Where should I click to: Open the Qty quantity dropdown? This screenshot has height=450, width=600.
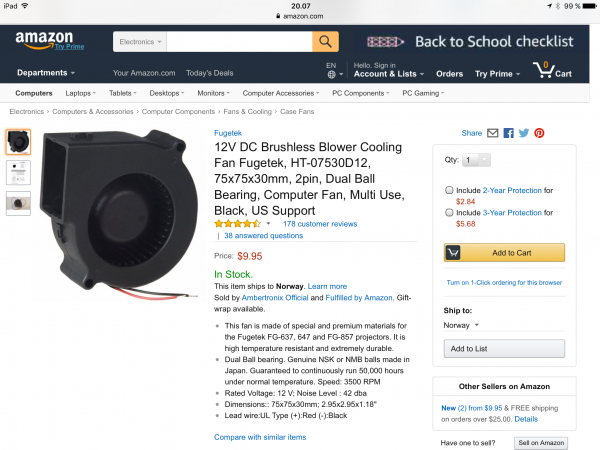(477, 160)
